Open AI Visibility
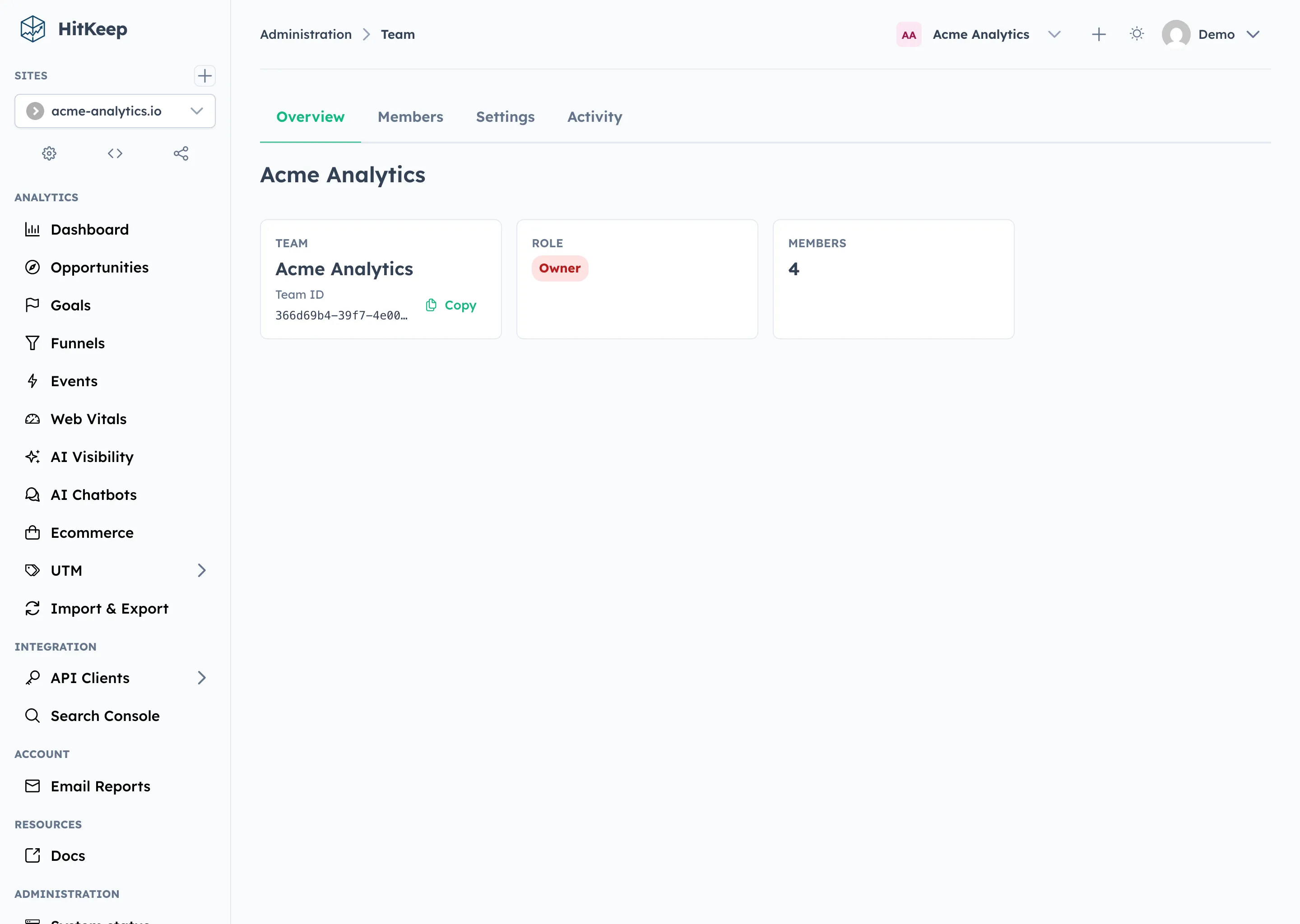 [115, 457]
